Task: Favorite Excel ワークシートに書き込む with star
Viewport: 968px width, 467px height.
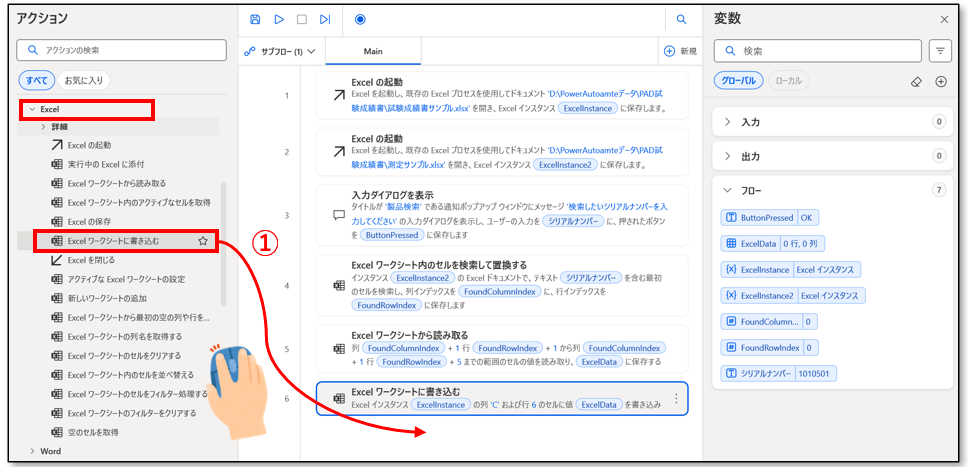Action: click(x=203, y=241)
